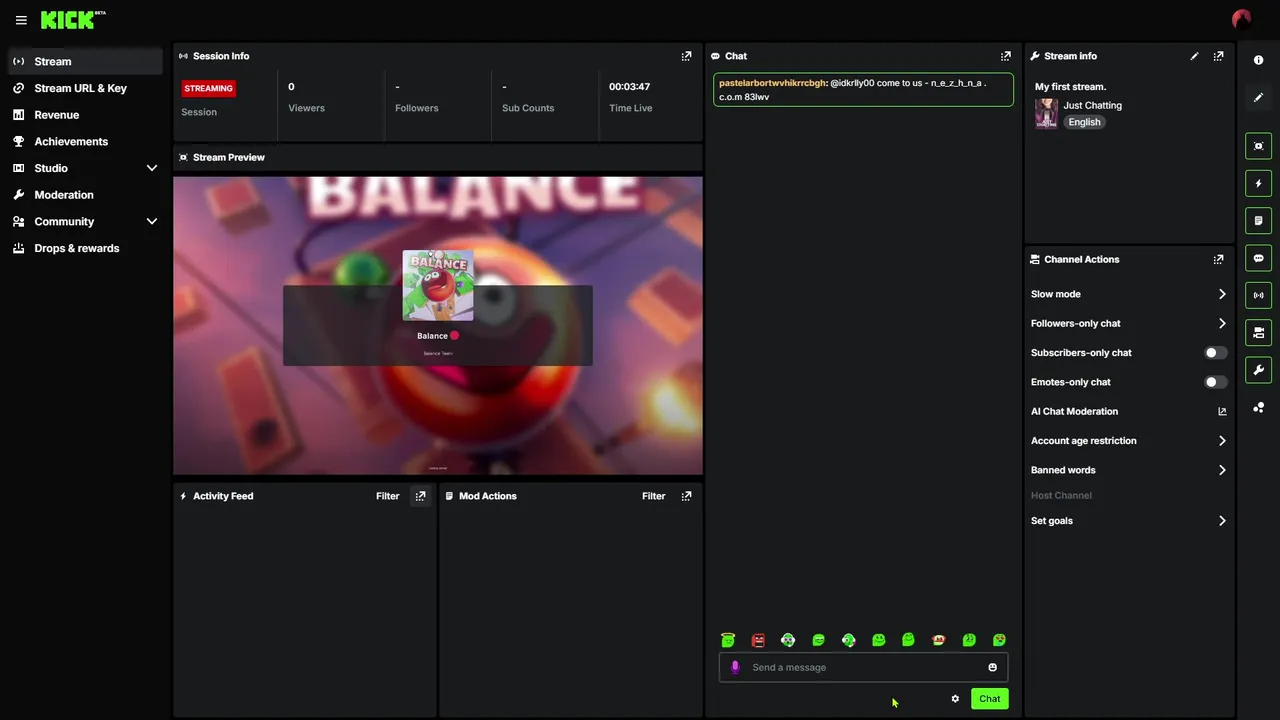Click the info icon in right sidebar
Image resolution: width=1280 pixels, height=720 pixels.
(x=1258, y=60)
